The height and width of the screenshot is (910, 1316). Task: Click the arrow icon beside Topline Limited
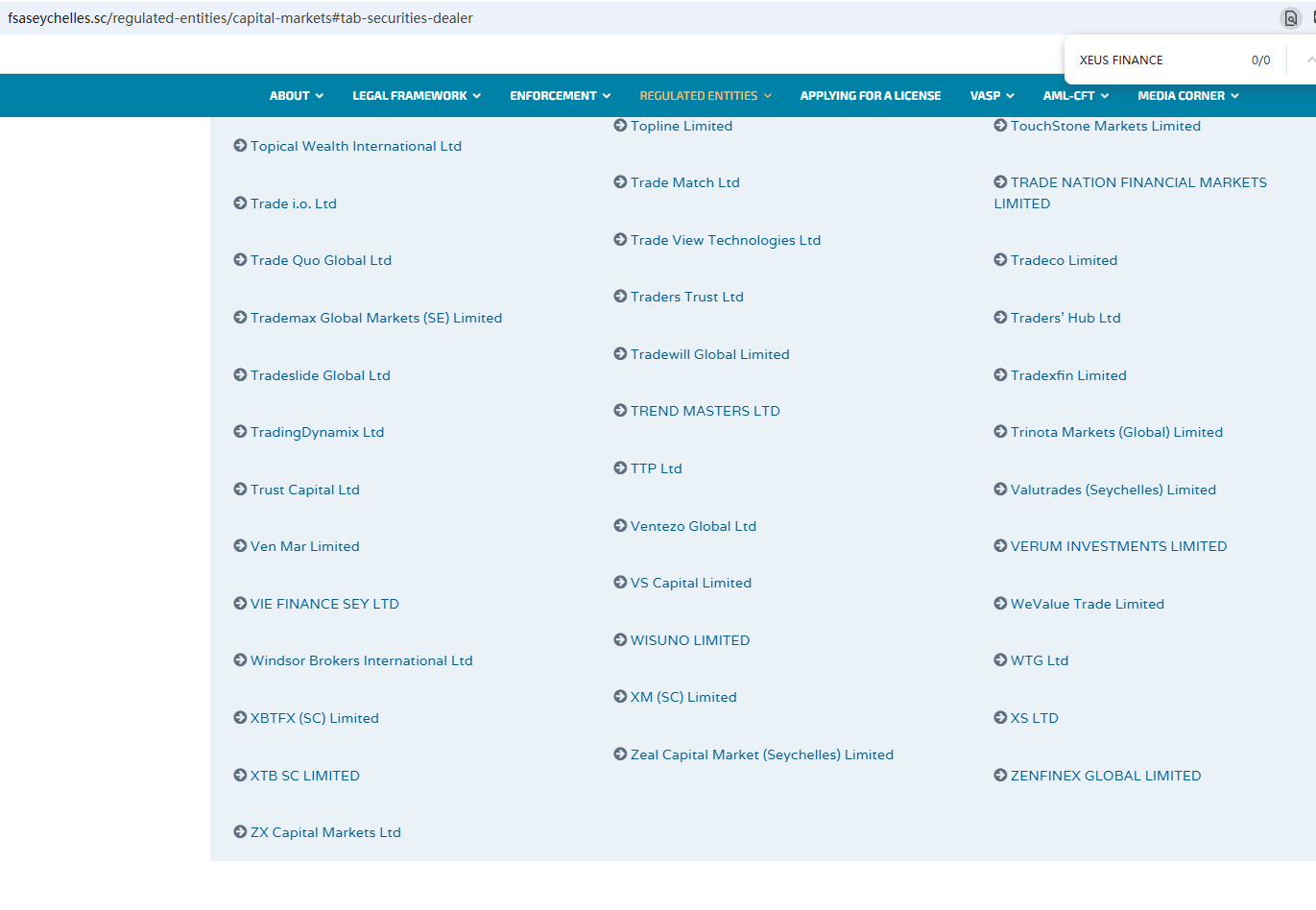pos(620,126)
